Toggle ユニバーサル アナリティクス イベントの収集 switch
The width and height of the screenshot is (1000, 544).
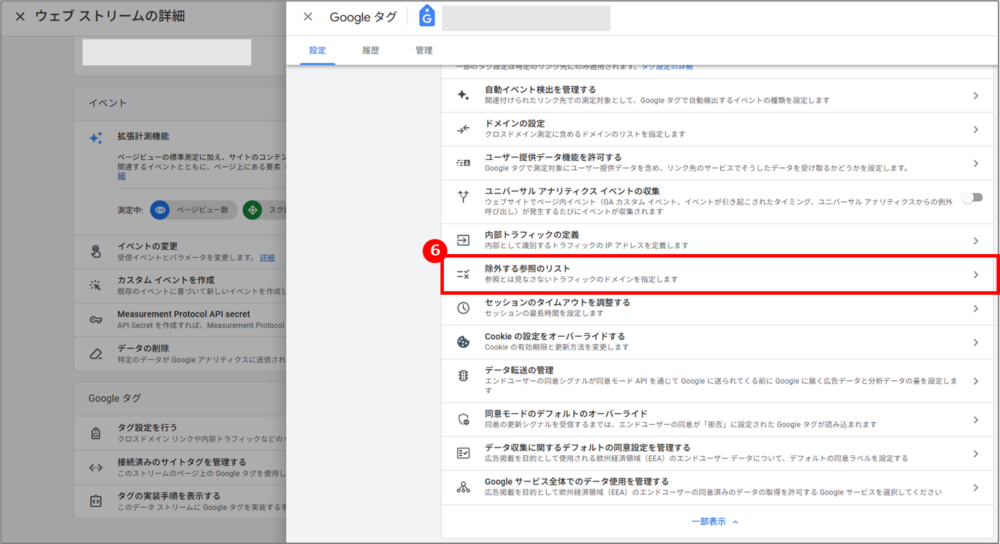tap(973, 198)
